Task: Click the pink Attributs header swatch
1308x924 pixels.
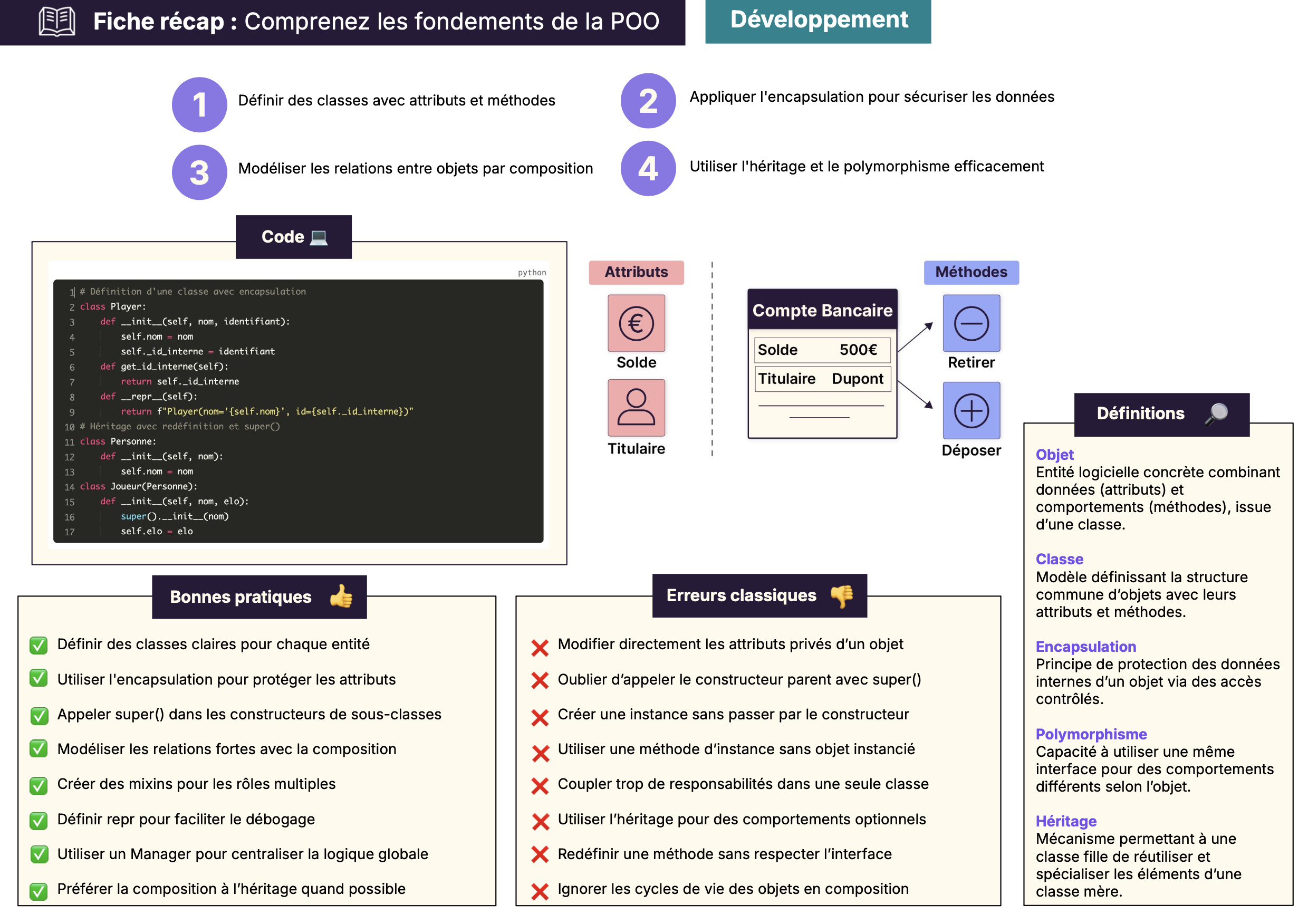Action: [637, 272]
